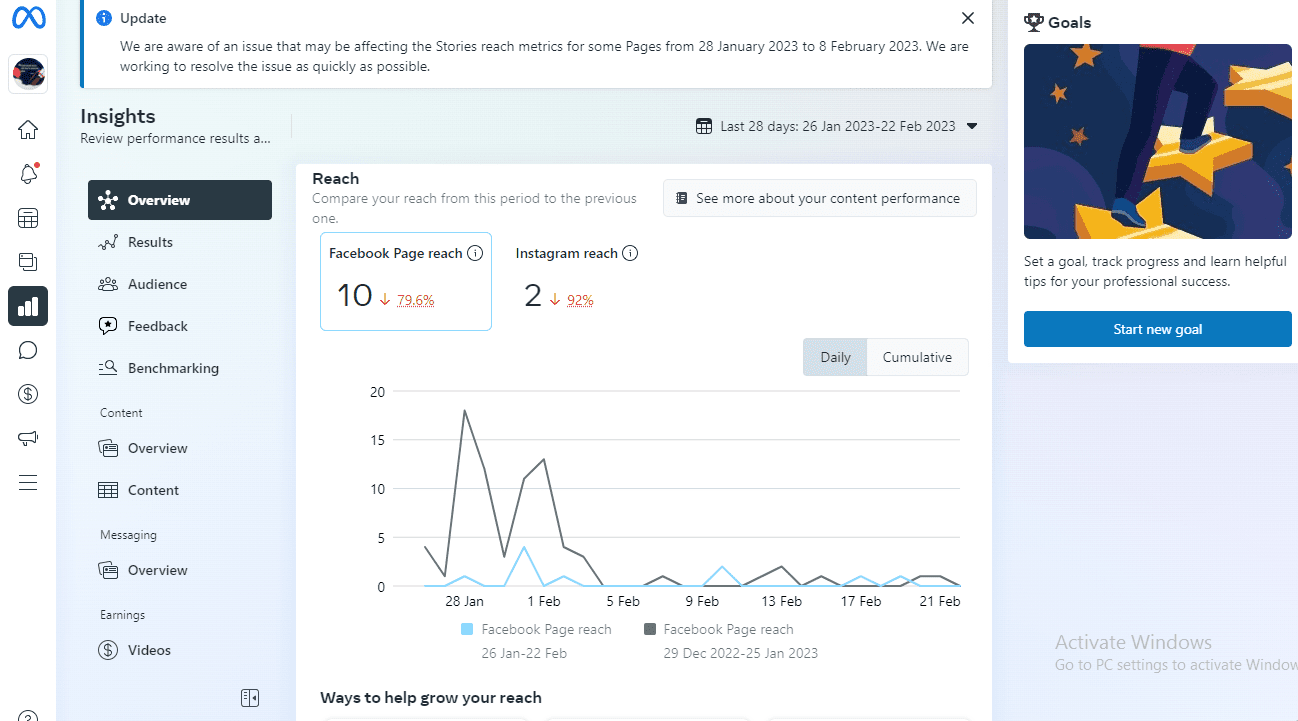Open Videos under Earnings
1298x721 pixels.
pyautogui.click(x=180, y=650)
